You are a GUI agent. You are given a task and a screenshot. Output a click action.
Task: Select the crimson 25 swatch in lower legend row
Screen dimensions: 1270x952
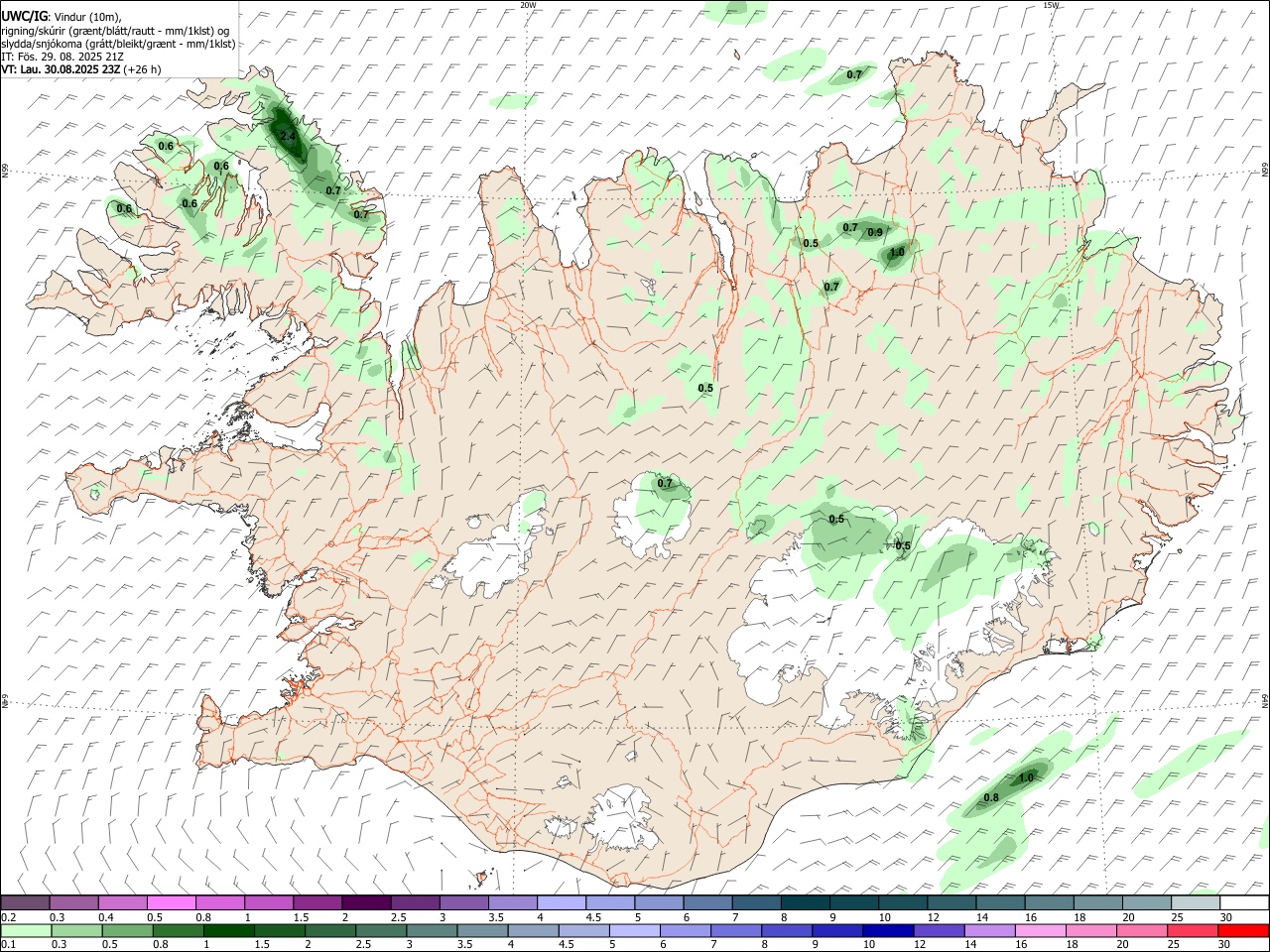(1193, 930)
